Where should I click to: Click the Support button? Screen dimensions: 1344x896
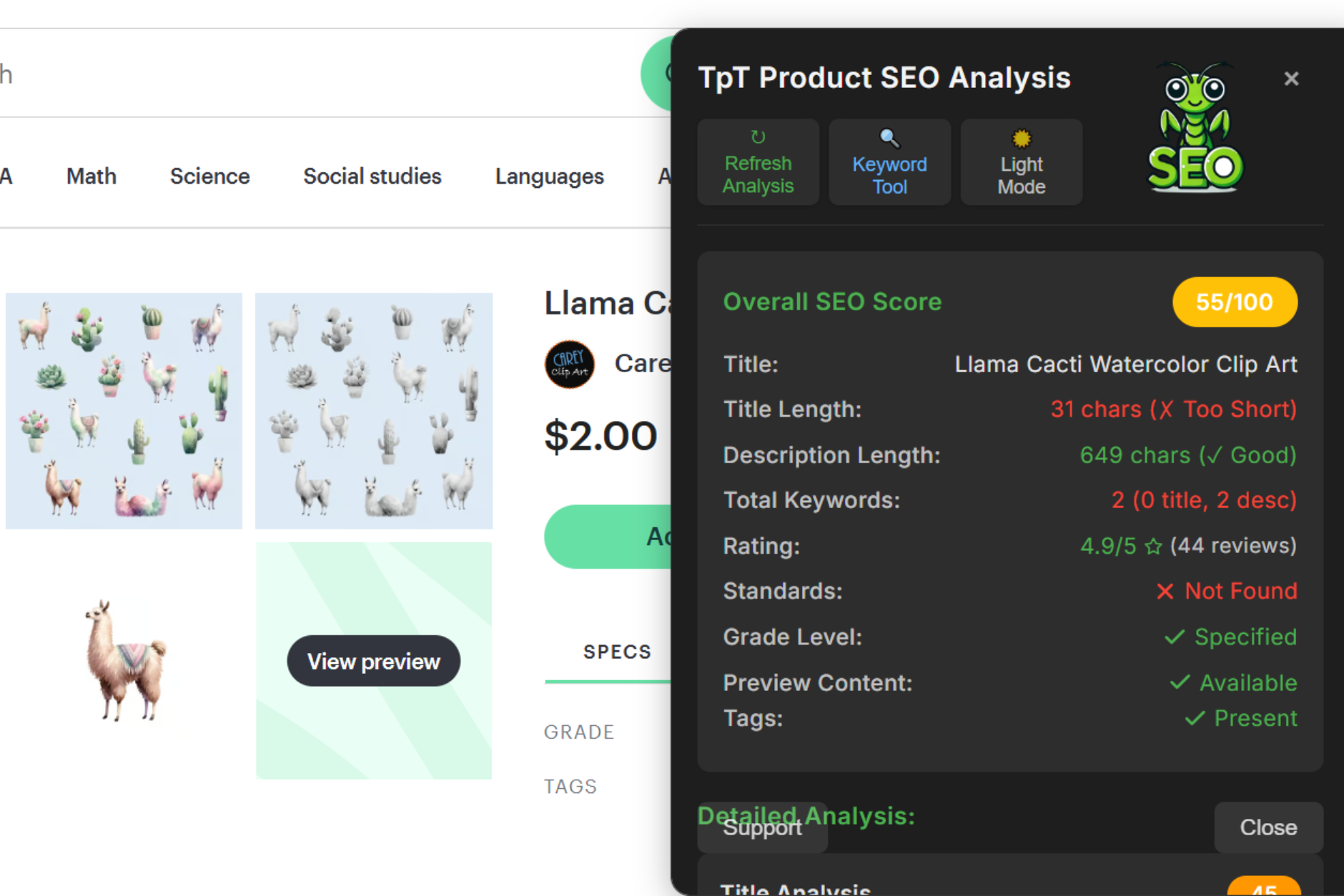click(x=762, y=827)
